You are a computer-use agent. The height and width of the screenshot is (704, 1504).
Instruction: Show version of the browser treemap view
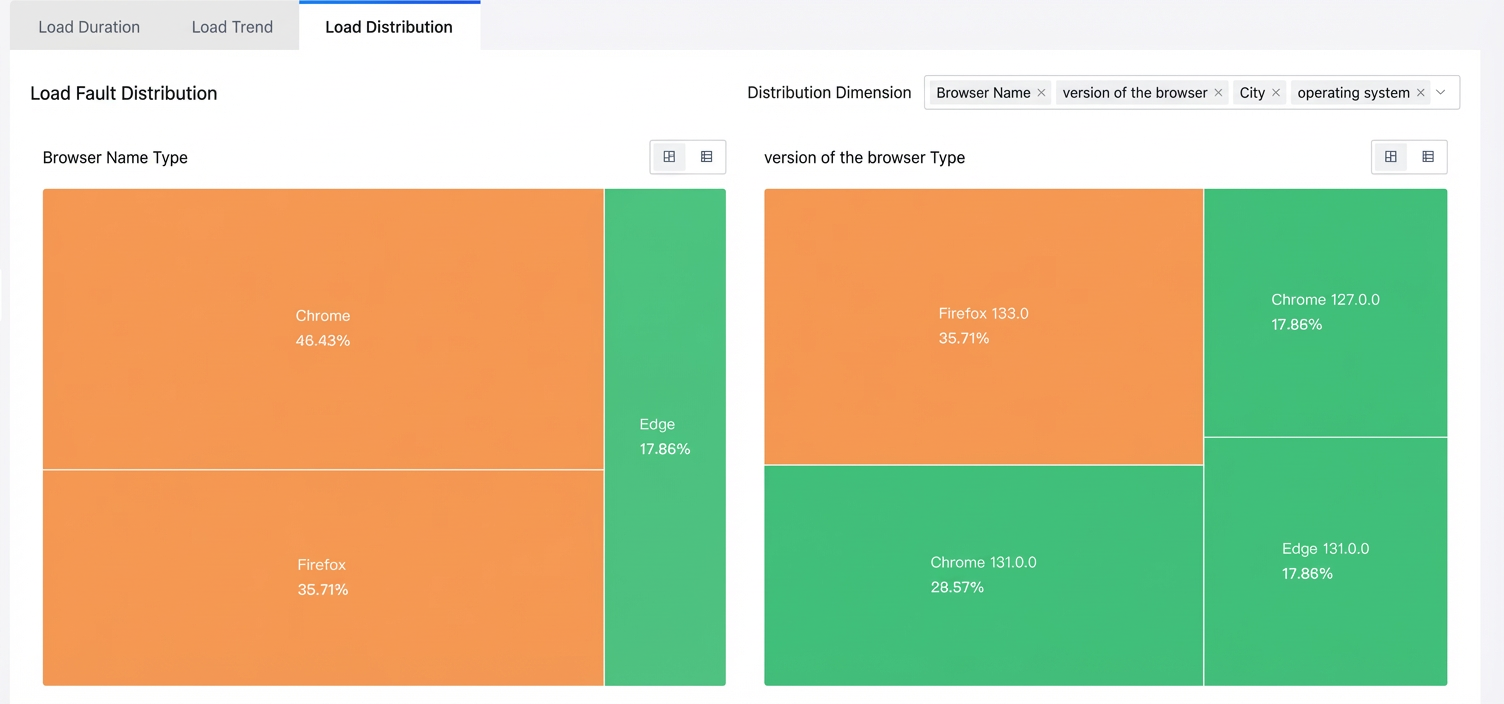tap(1390, 157)
